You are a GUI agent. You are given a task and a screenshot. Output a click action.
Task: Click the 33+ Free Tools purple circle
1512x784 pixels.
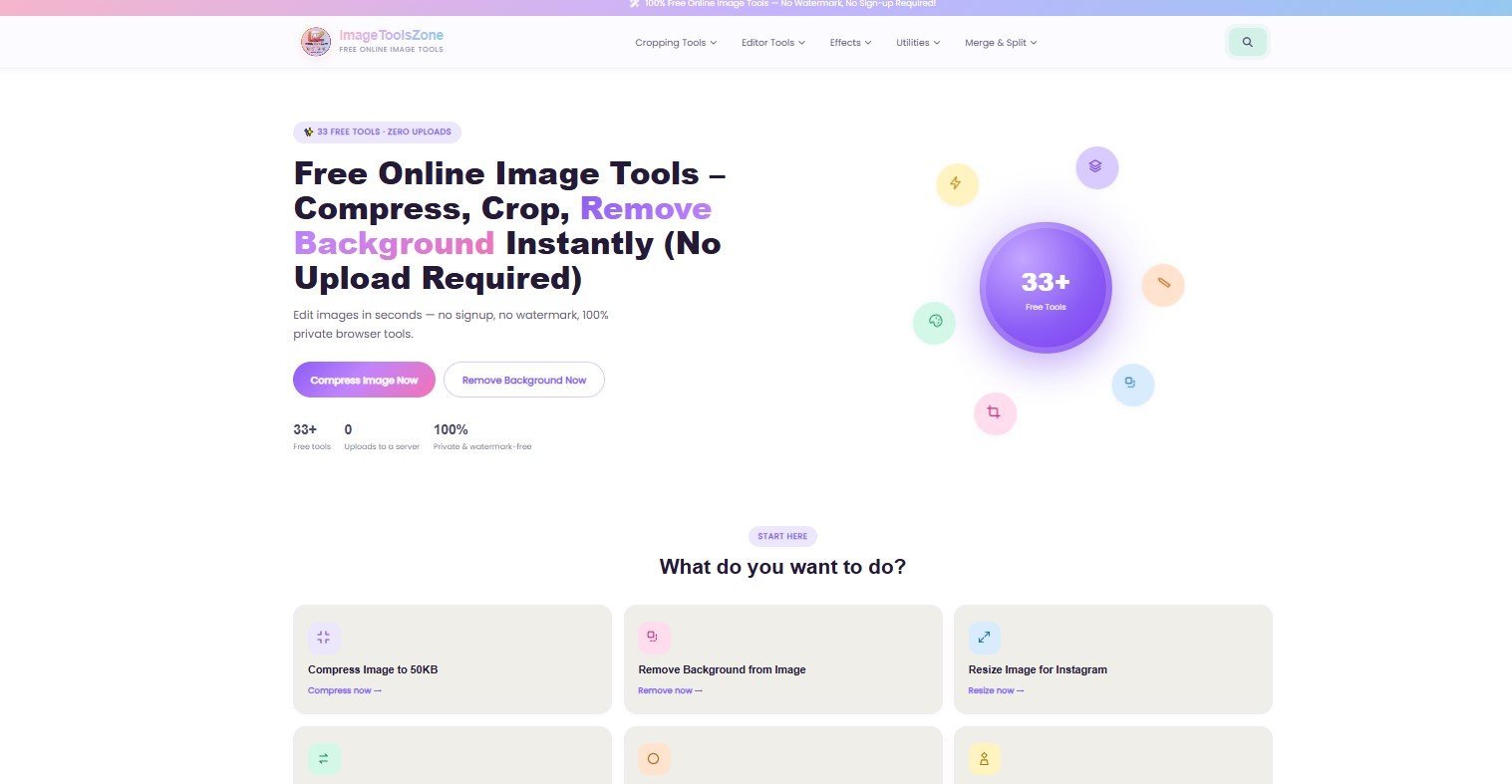[1045, 287]
